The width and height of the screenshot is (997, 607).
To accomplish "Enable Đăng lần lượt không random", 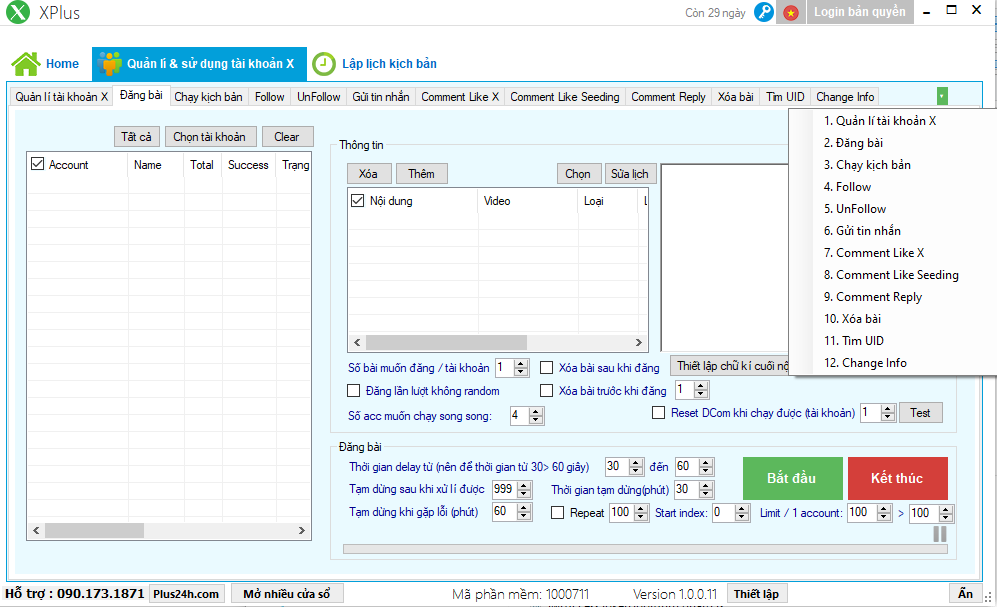I will [x=354, y=390].
